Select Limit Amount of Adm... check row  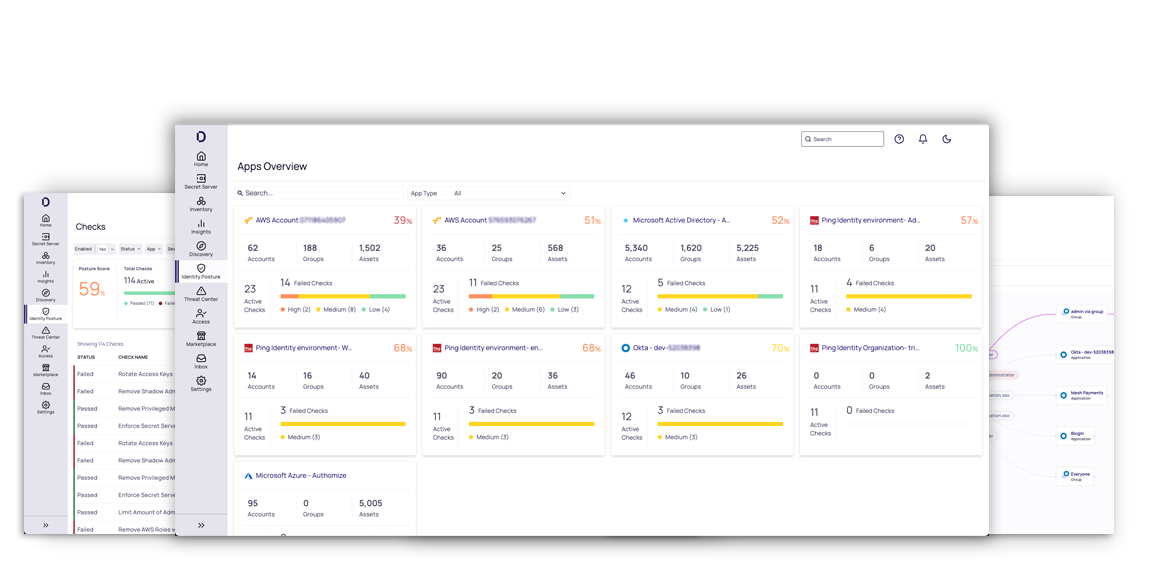click(x=123, y=512)
